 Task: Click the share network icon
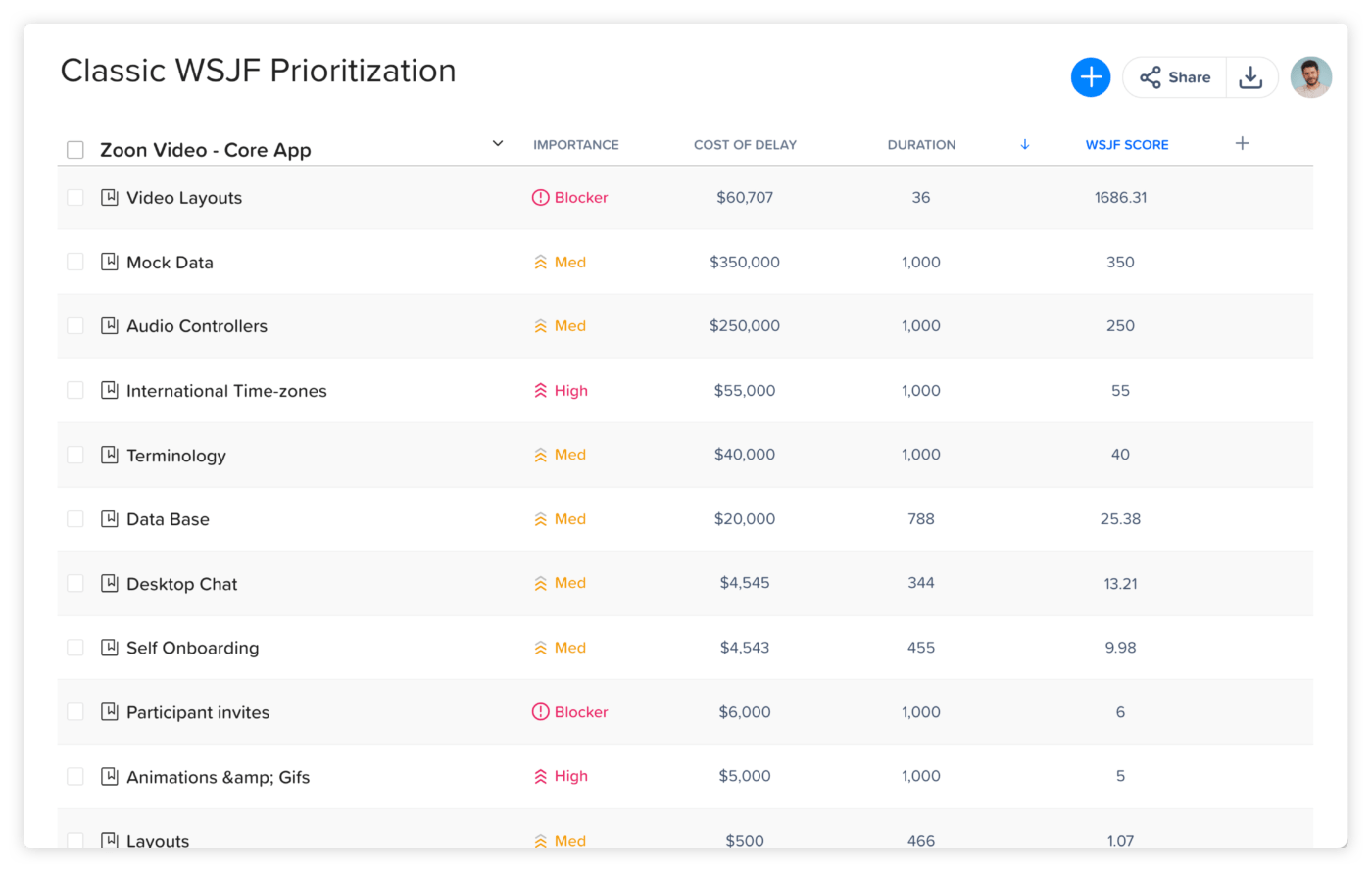(x=1150, y=76)
